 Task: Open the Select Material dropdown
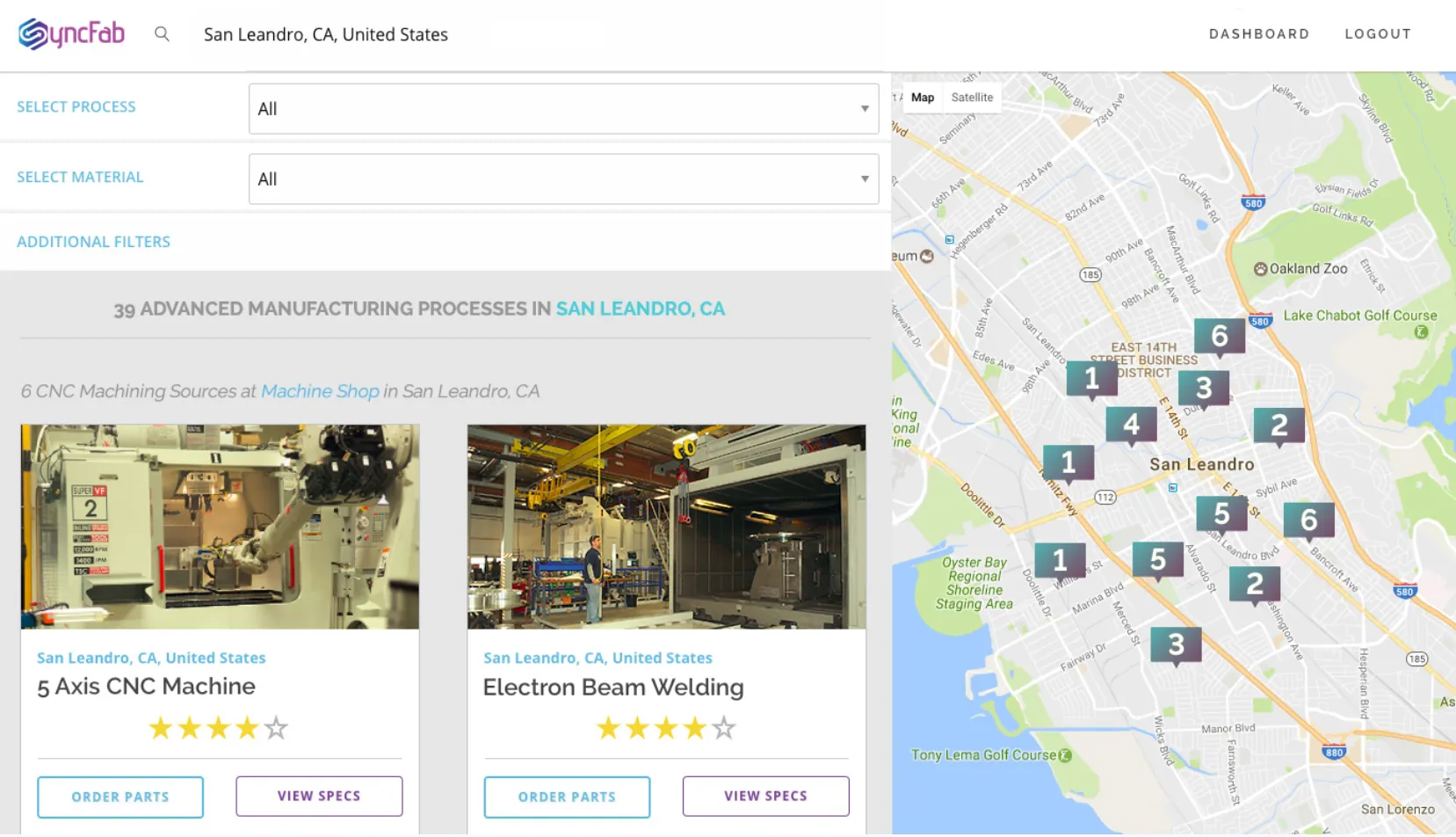click(563, 179)
